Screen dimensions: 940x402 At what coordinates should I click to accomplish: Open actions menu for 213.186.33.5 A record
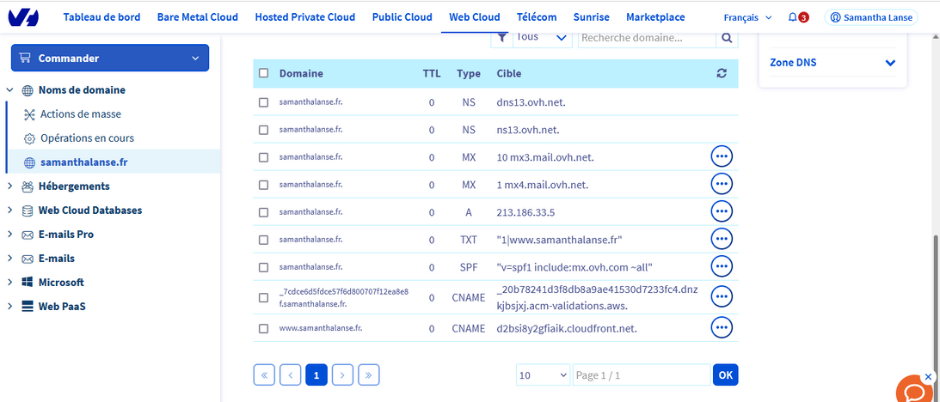[722, 211]
